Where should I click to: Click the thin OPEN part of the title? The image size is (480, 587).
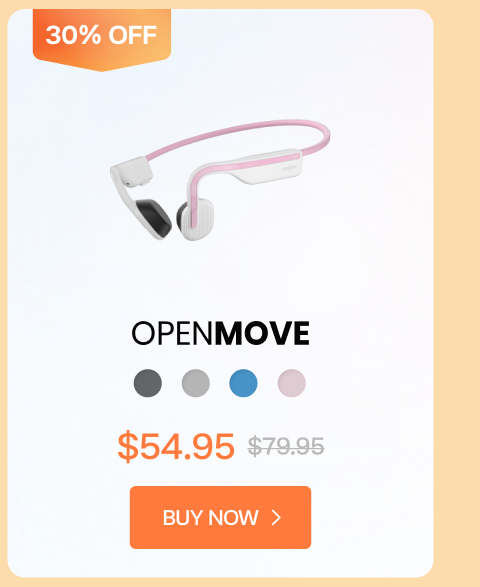click(172, 333)
